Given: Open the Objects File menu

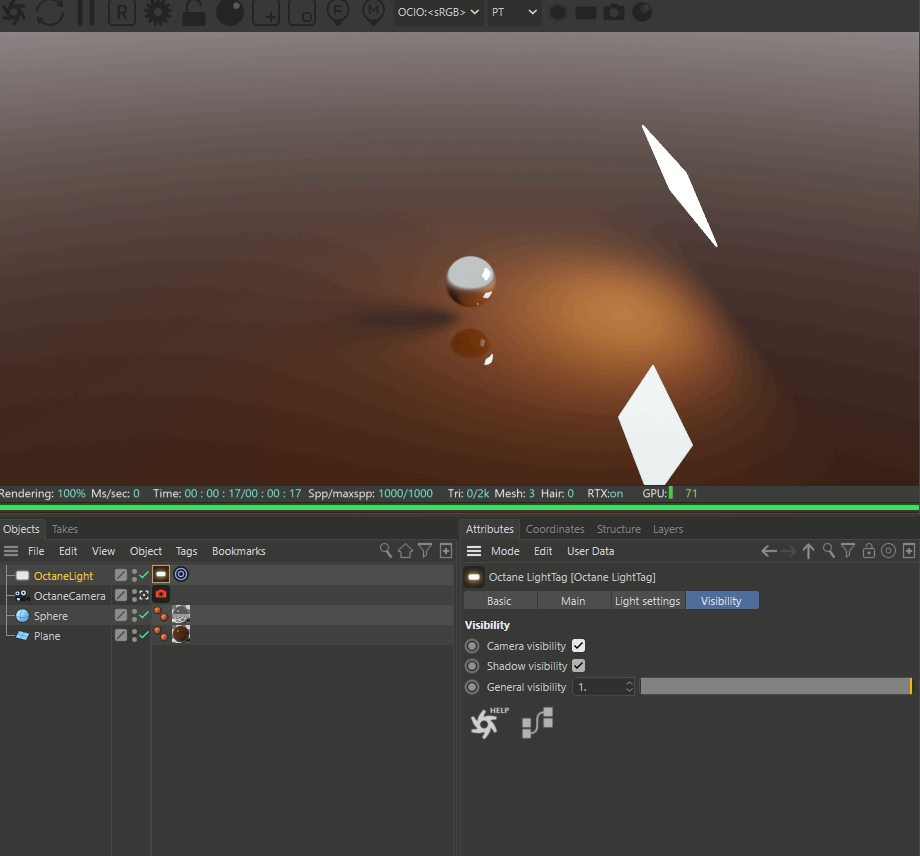Looking at the screenshot, I should 36,551.
